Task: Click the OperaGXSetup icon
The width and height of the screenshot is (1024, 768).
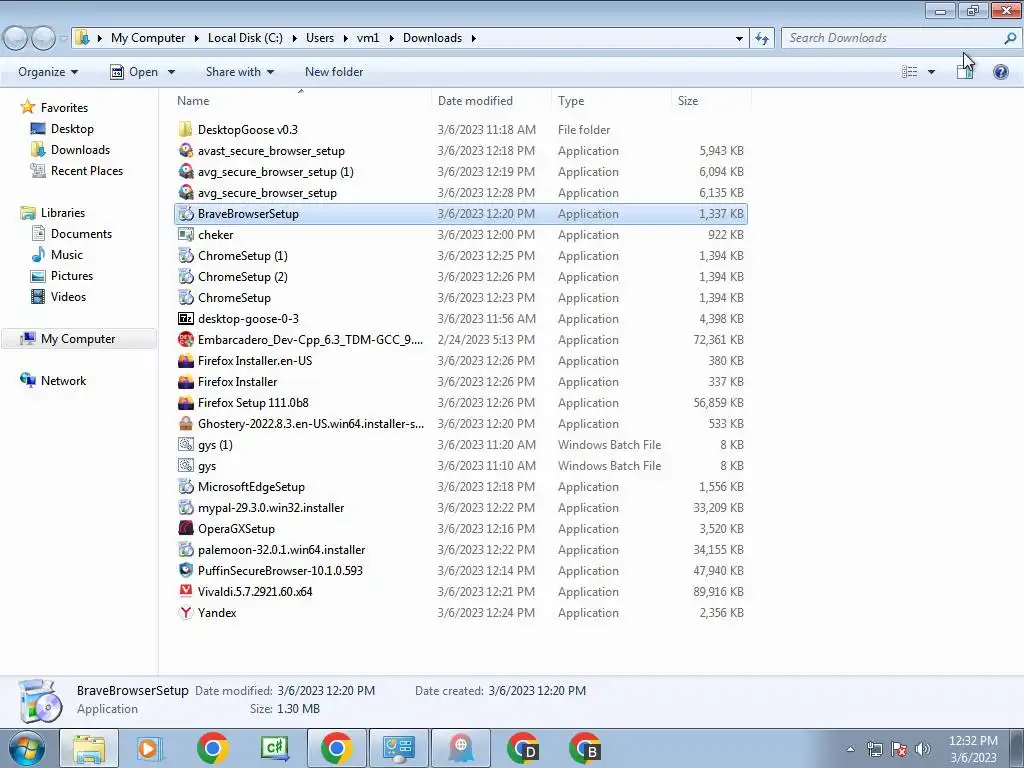Action: point(186,528)
